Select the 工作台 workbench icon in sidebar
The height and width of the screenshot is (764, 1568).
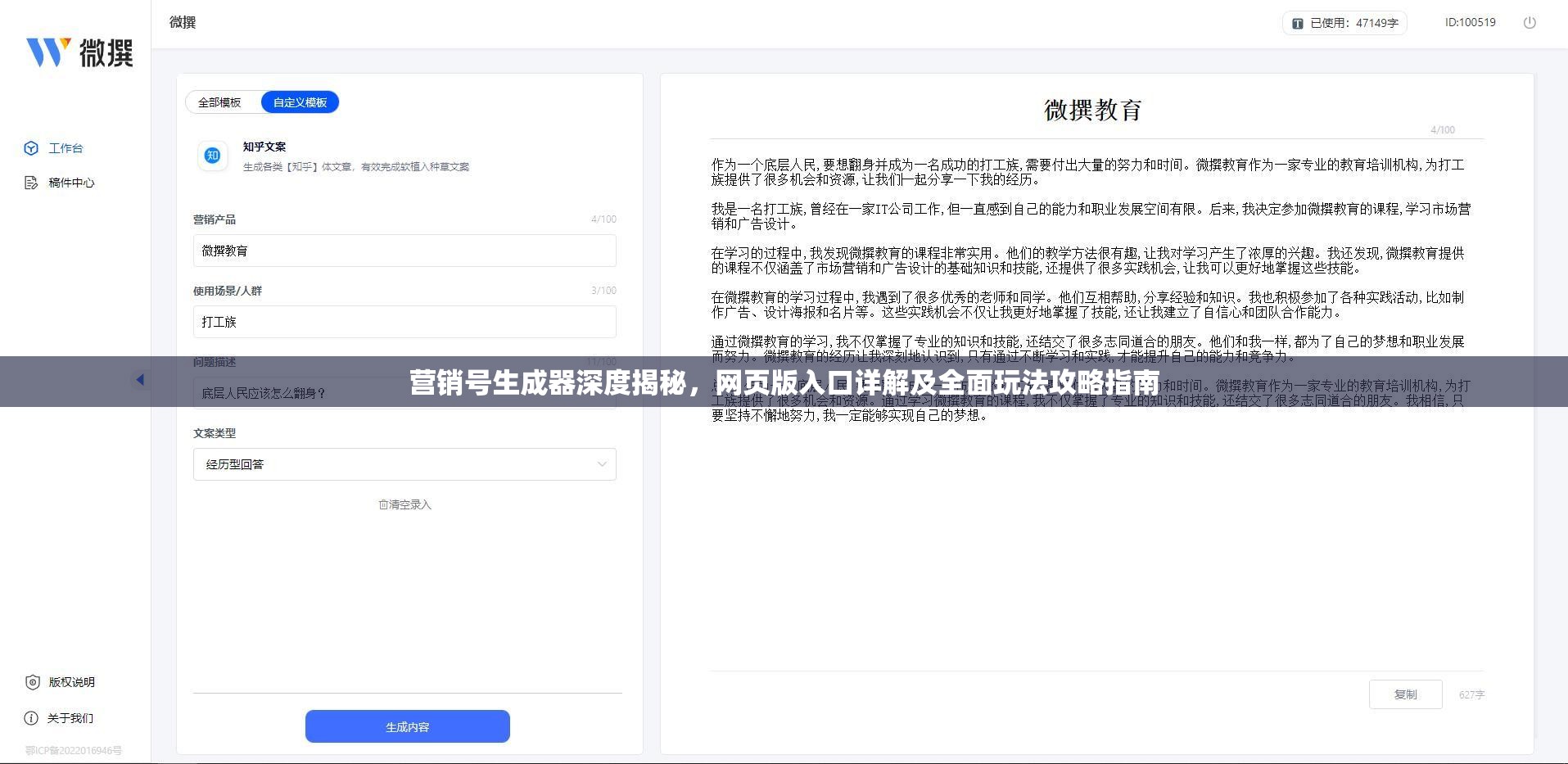[x=30, y=148]
